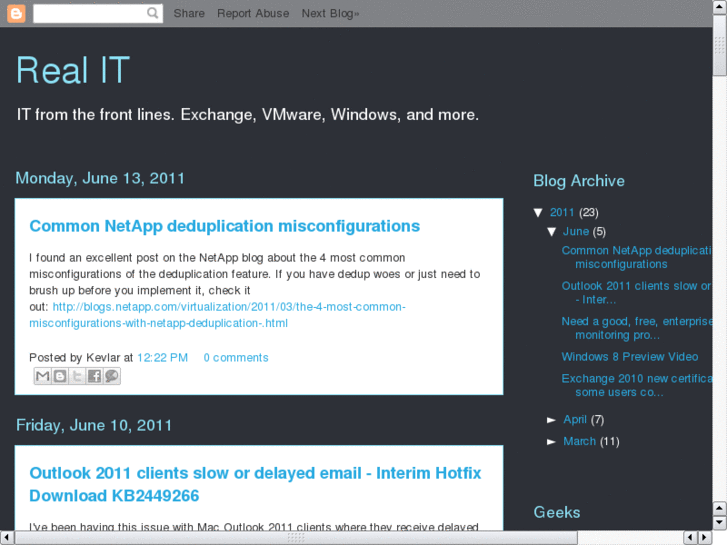Screen dimensions: 727x545
Task: Click the horizontal scrollbar left arrow
Action: click(7, 538)
